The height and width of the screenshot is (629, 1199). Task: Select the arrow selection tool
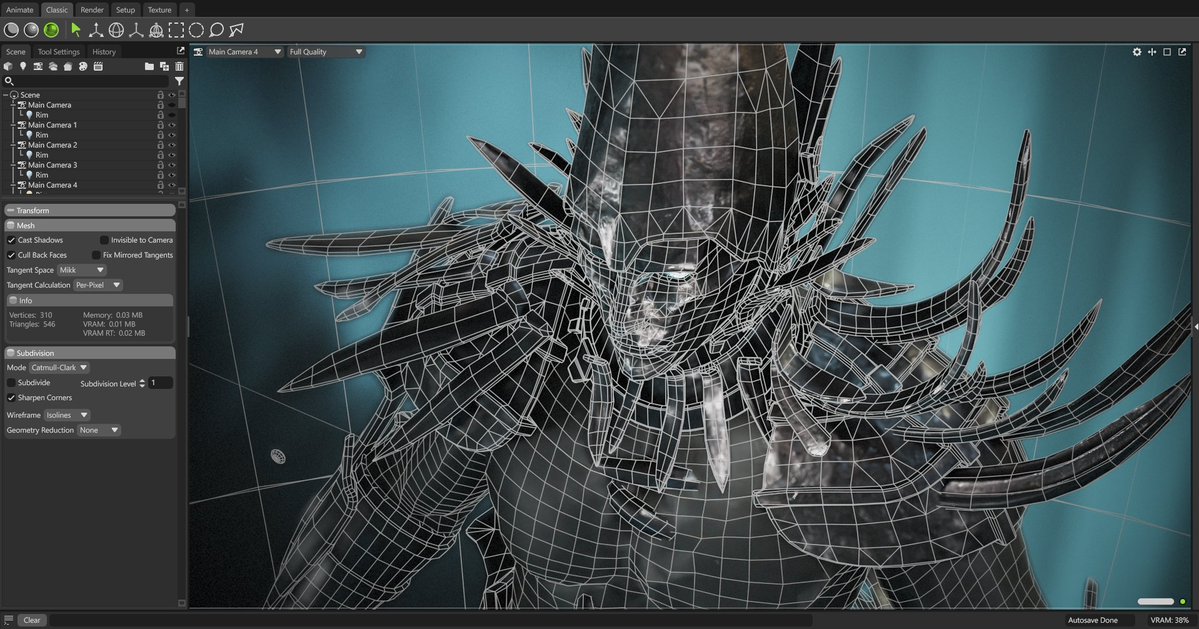pyautogui.click(x=76, y=30)
